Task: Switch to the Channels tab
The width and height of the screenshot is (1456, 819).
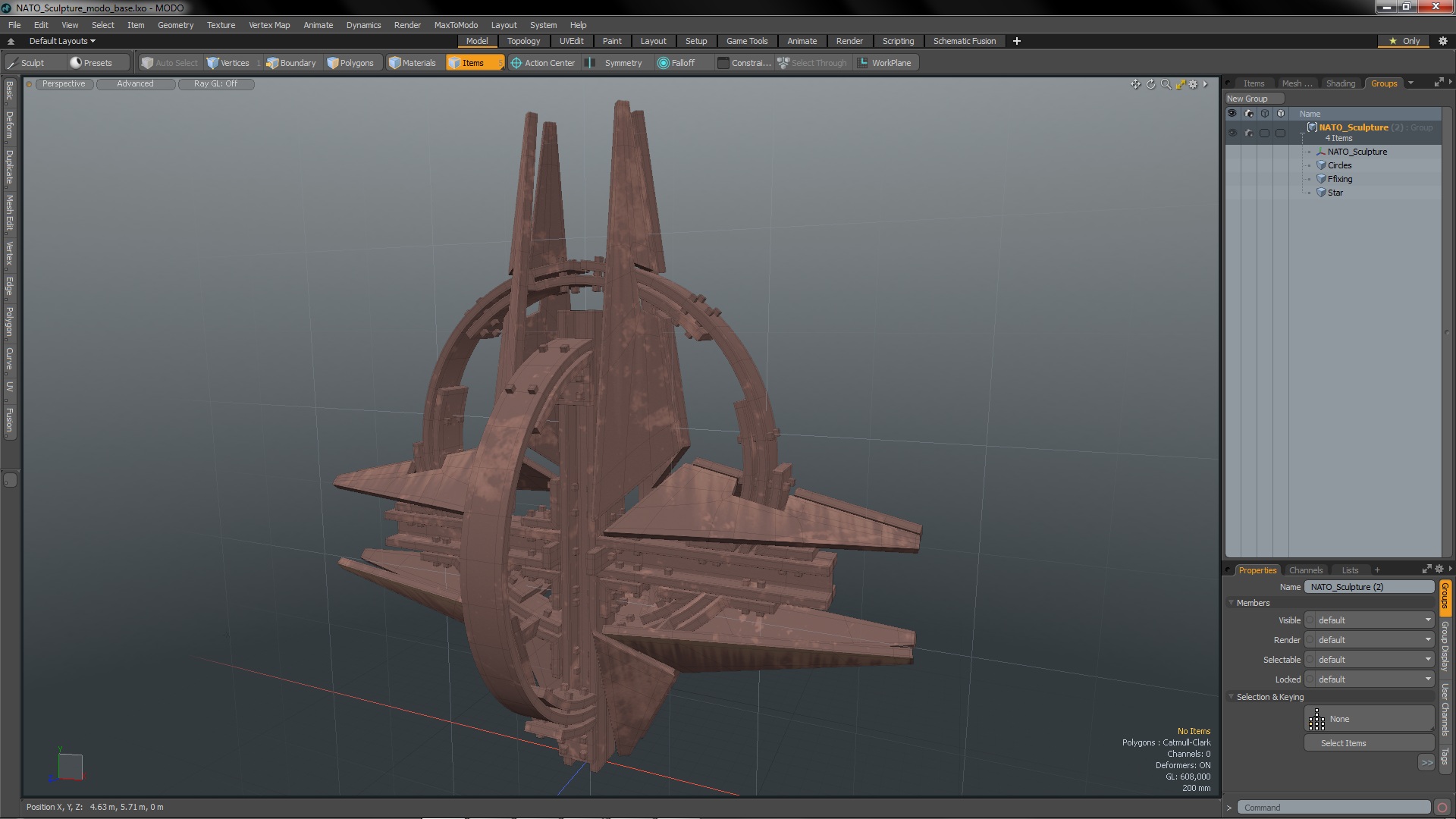Action: 1305,570
